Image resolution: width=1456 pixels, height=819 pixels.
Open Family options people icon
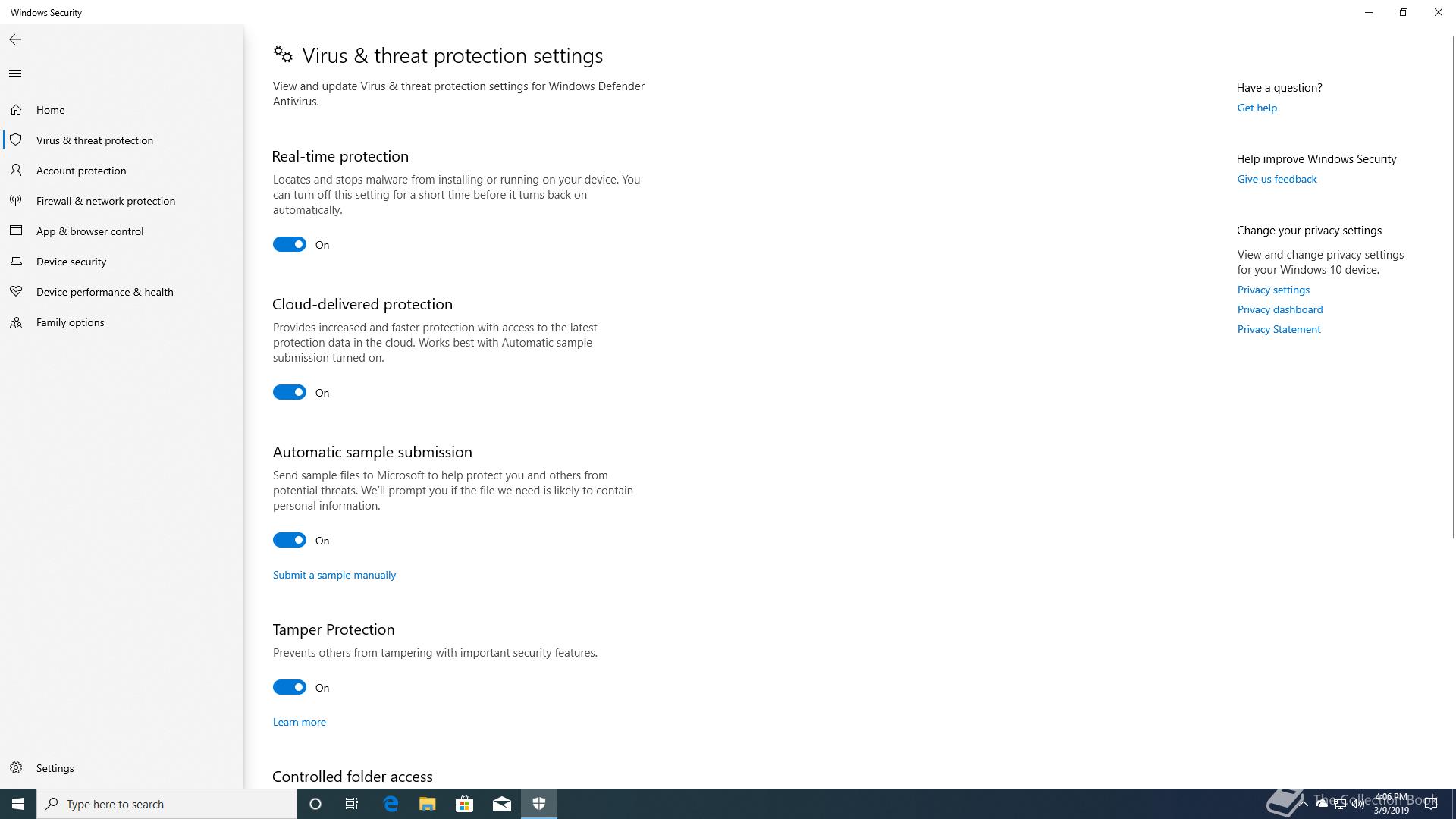16,322
